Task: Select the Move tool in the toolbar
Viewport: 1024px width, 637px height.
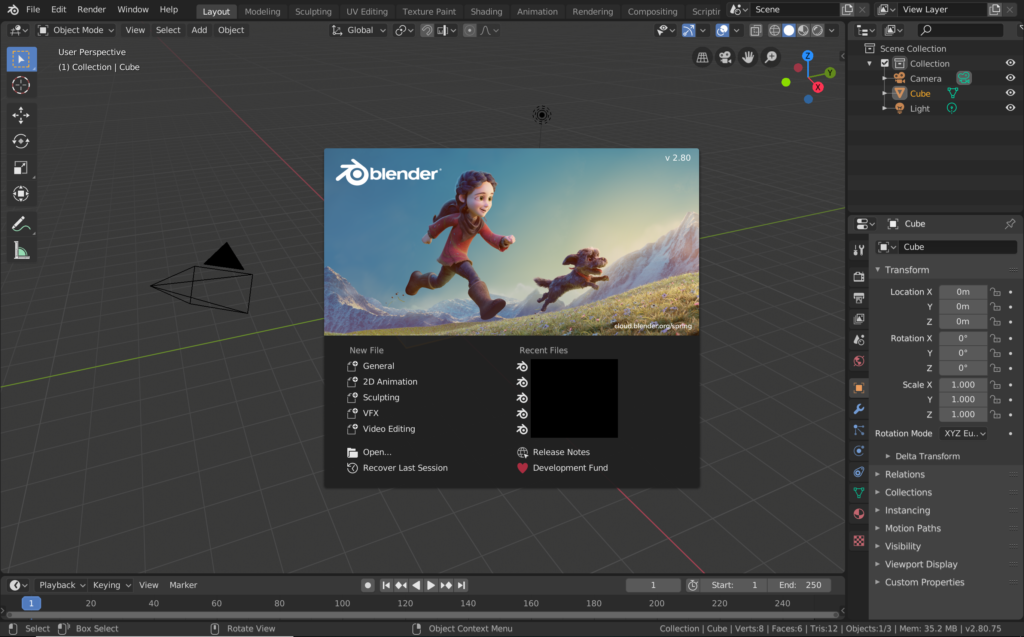Action: pyautogui.click(x=21, y=115)
